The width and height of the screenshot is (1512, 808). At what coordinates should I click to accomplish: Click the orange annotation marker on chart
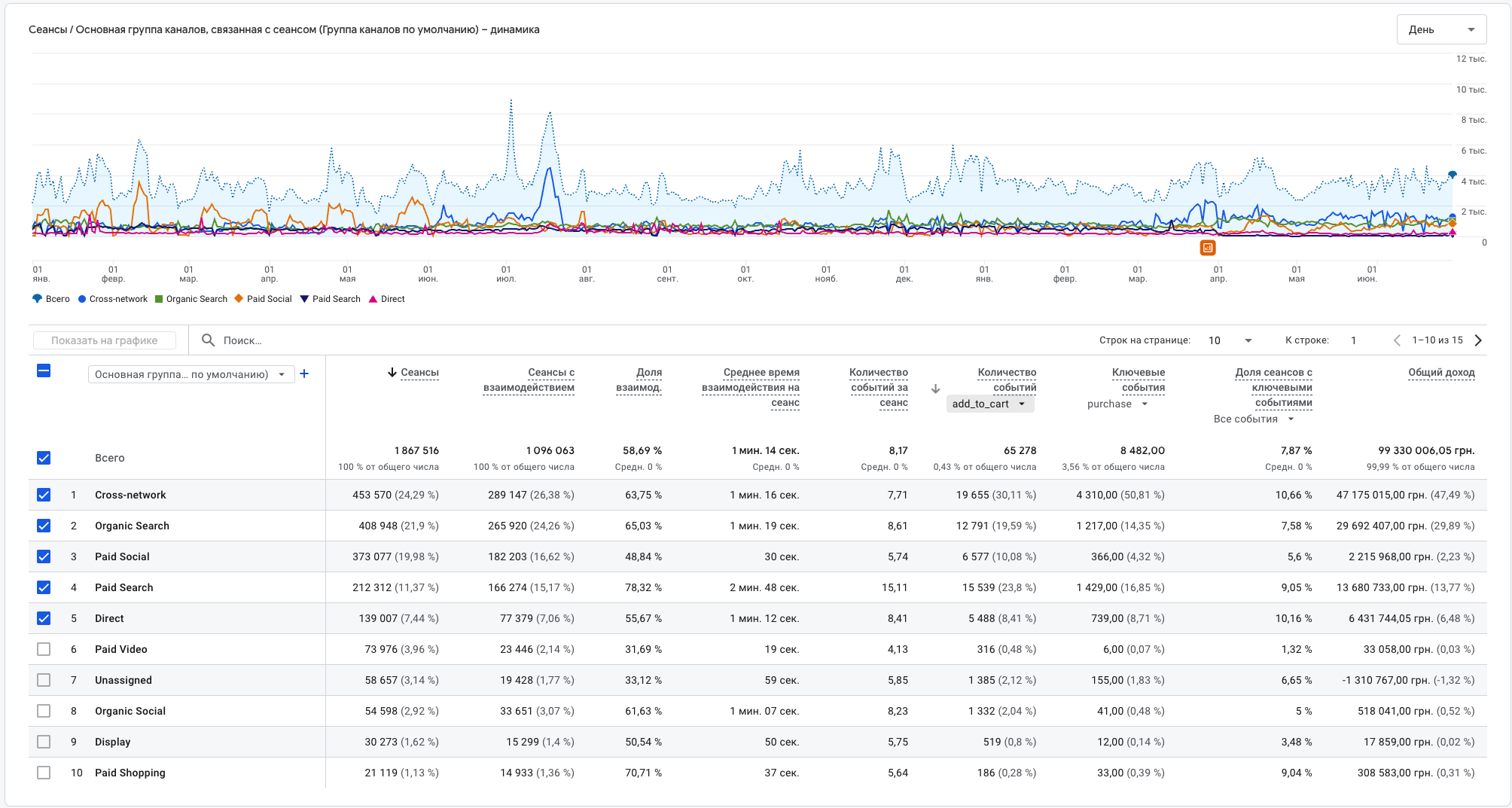pos(1207,248)
